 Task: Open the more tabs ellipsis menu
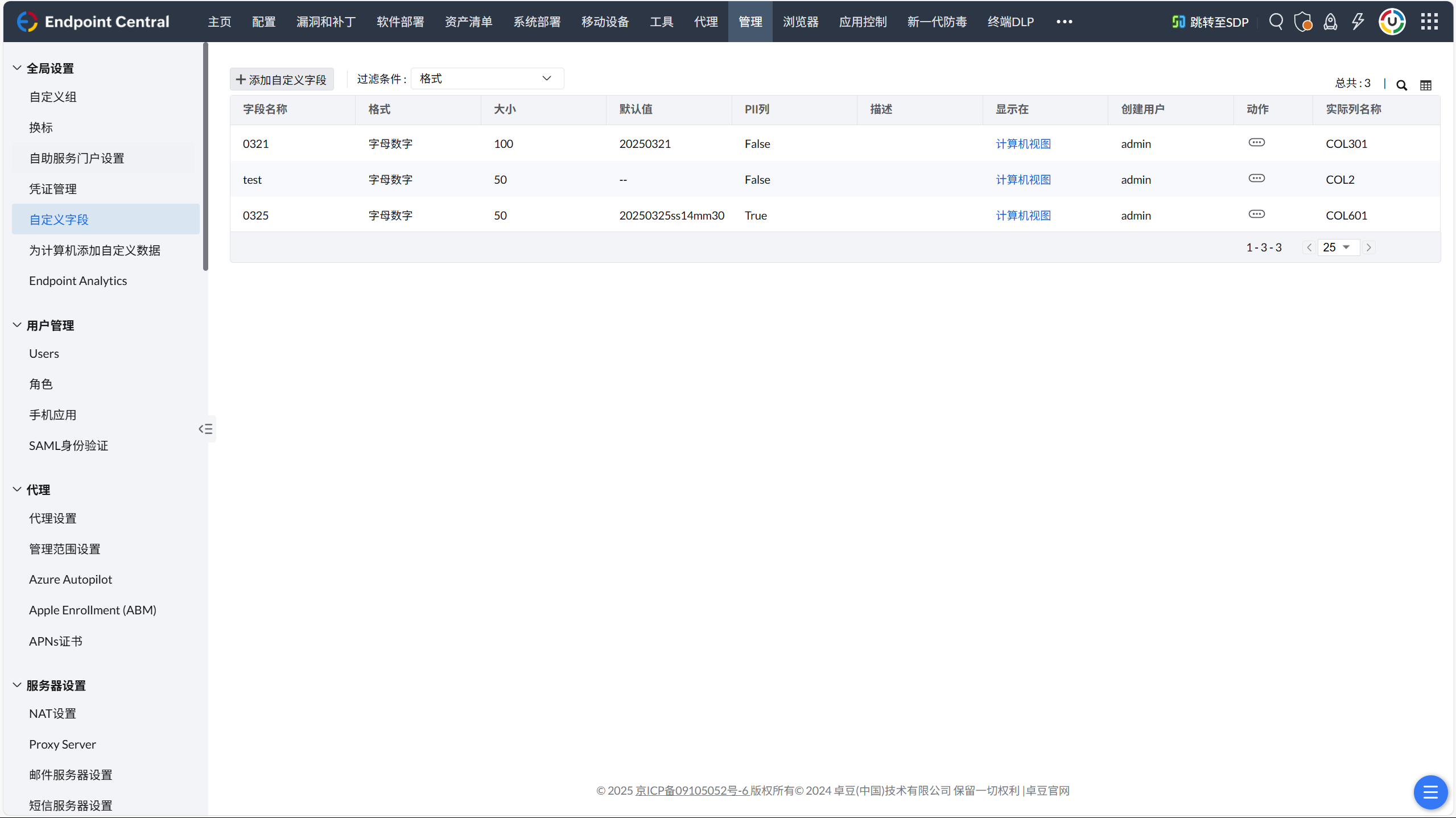click(x=1064, y=22)
